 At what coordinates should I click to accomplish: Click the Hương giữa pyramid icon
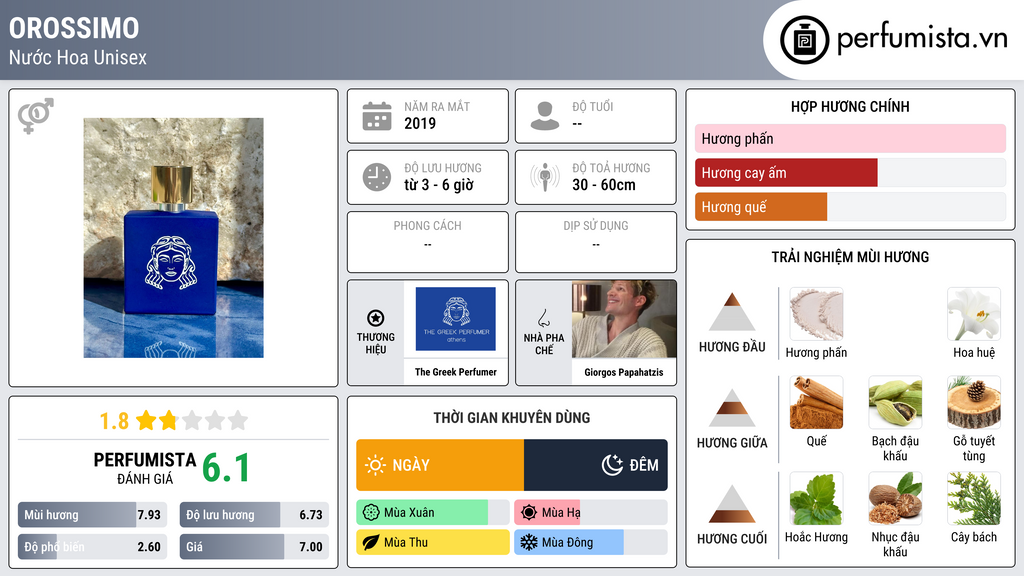pos(732,408)
